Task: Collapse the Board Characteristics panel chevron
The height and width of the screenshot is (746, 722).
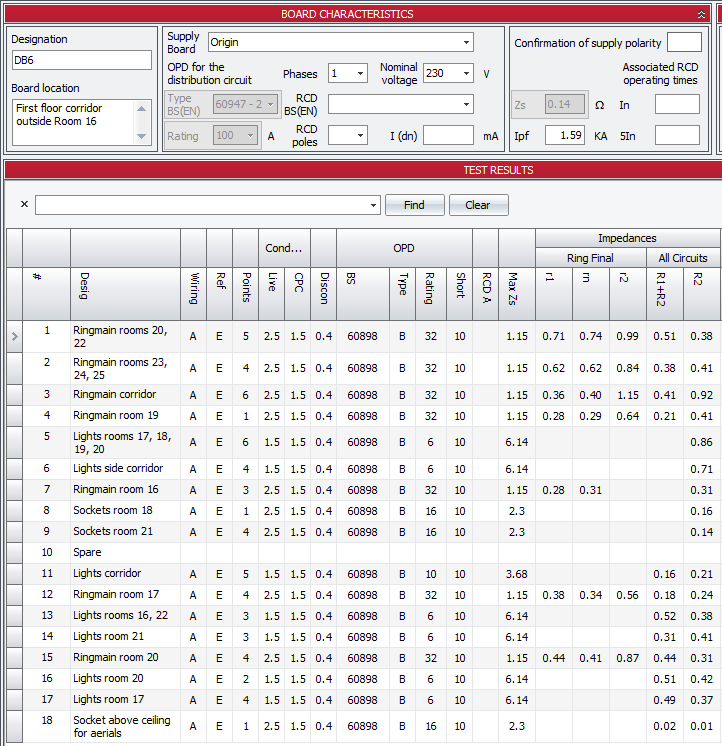Action: point(701,14)
